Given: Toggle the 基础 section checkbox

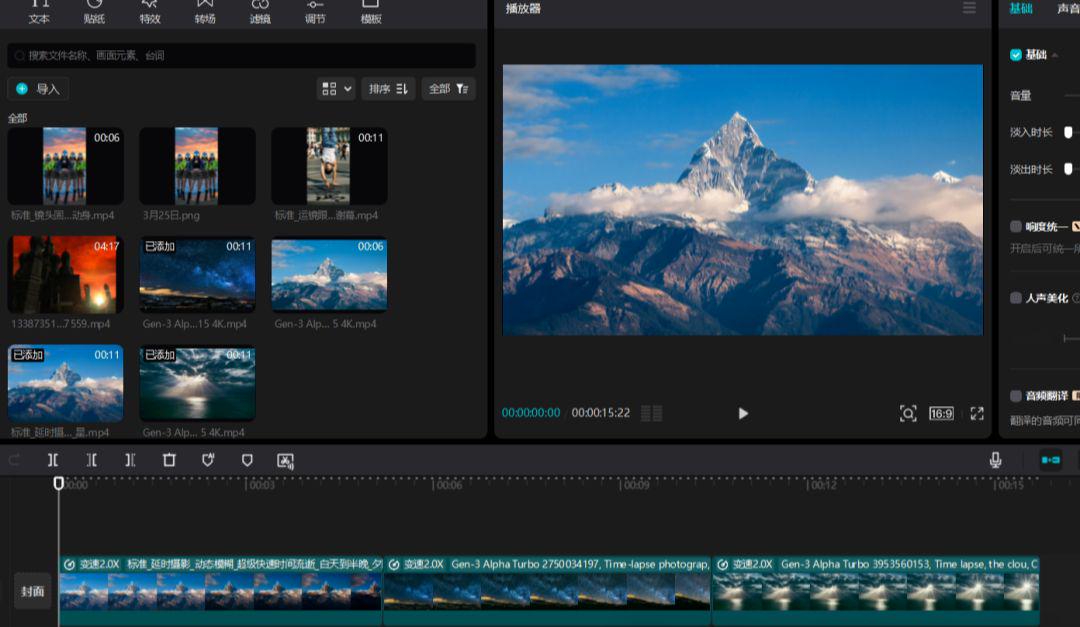Looking at the screenshot, I should [1015, 54].
